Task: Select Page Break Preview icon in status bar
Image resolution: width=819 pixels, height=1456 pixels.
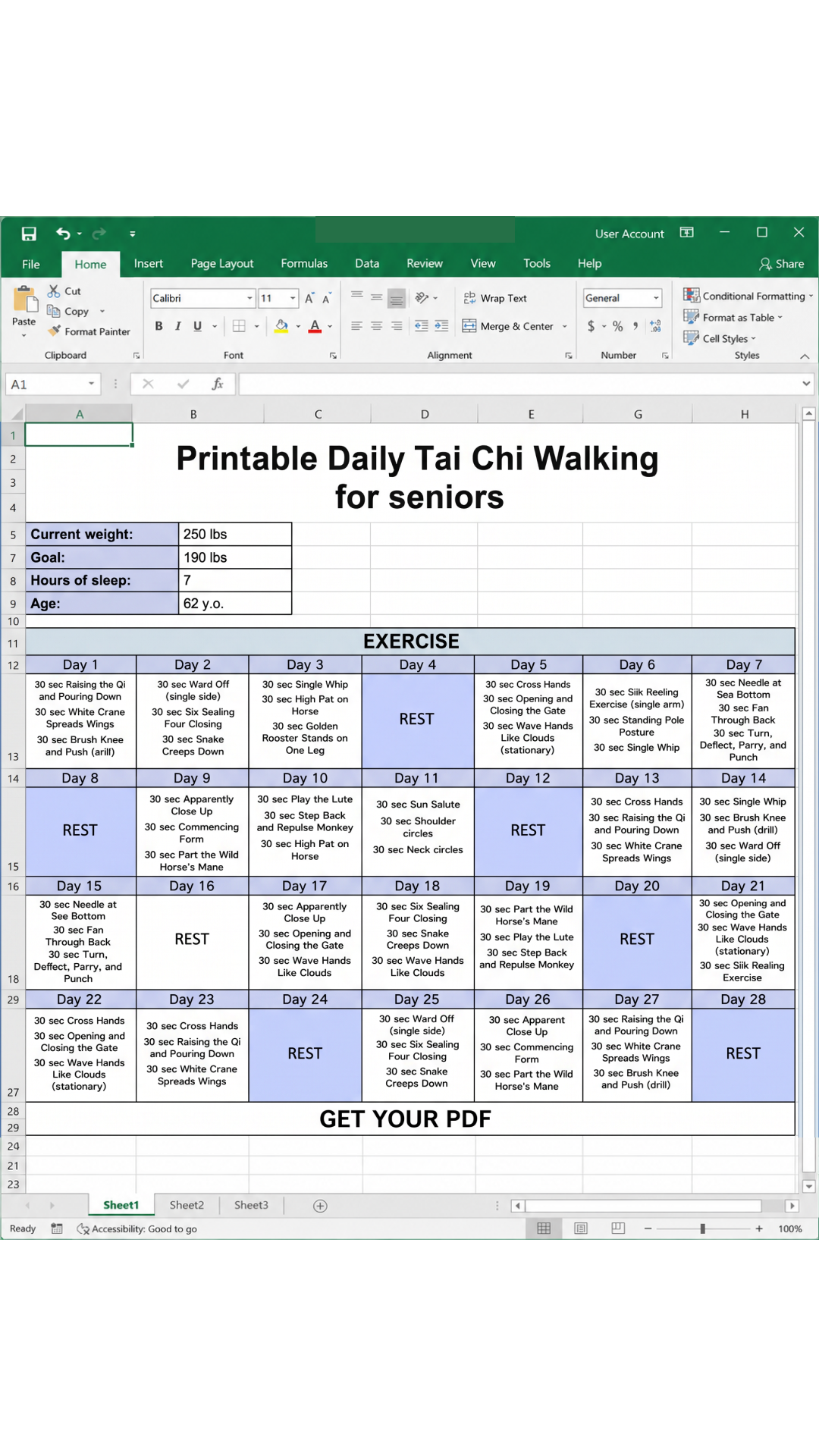Action: [618, 1228]
